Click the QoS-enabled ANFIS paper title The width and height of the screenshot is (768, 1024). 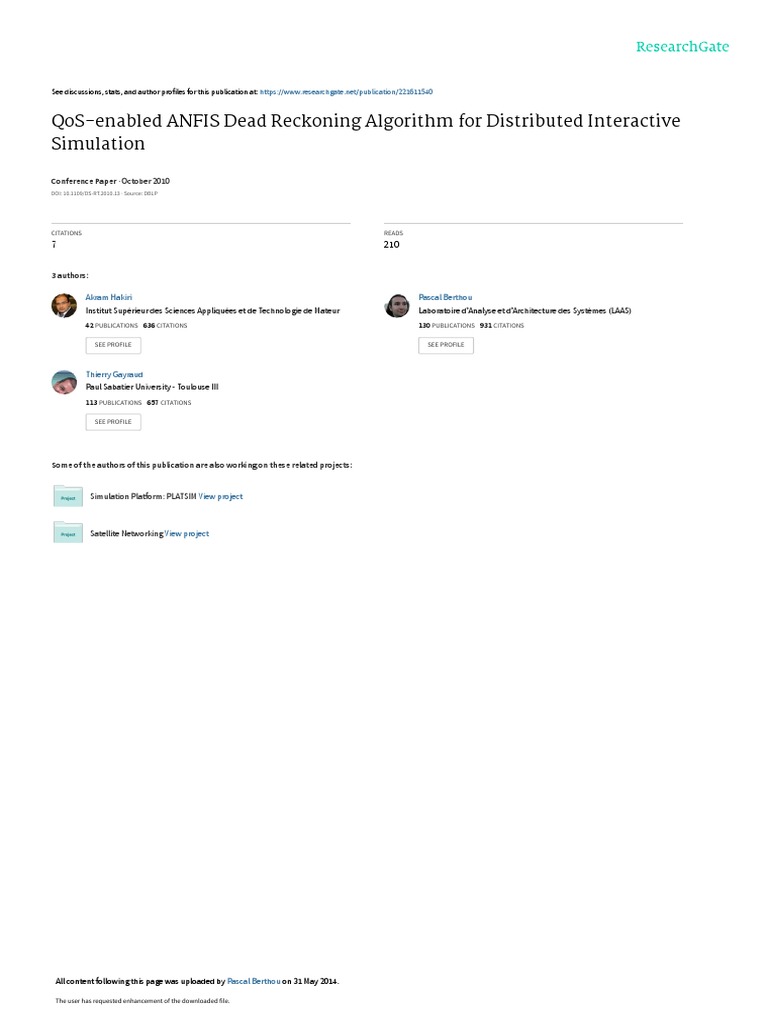click(366, 132)
